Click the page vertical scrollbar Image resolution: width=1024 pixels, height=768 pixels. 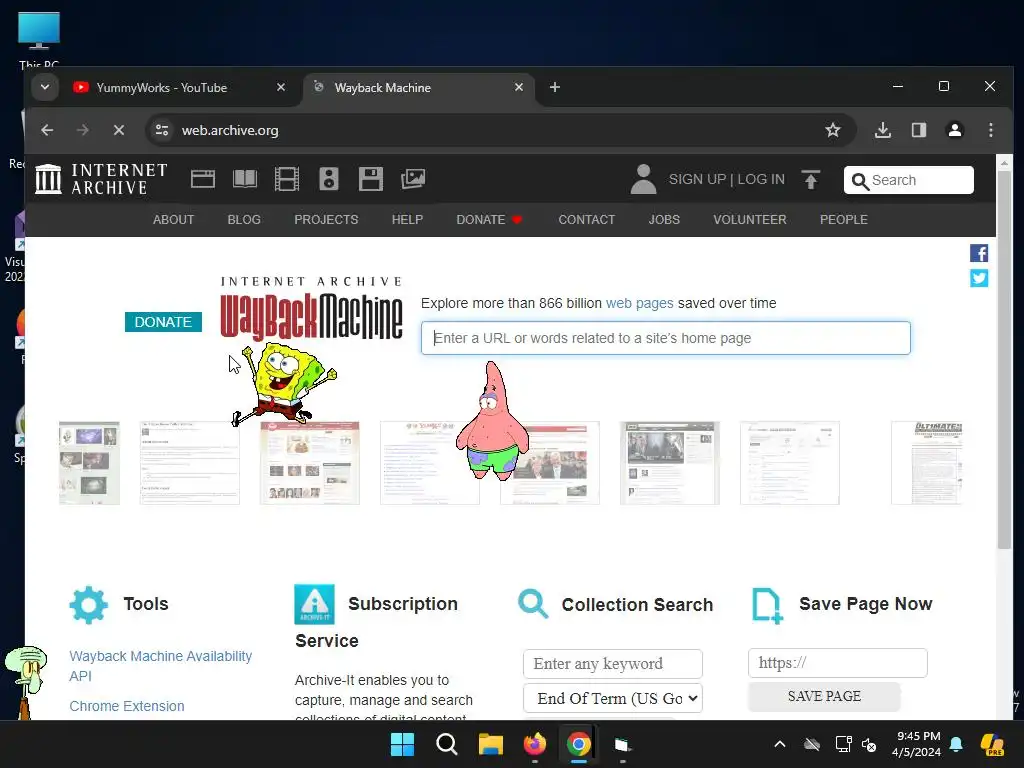(1004, 359)
